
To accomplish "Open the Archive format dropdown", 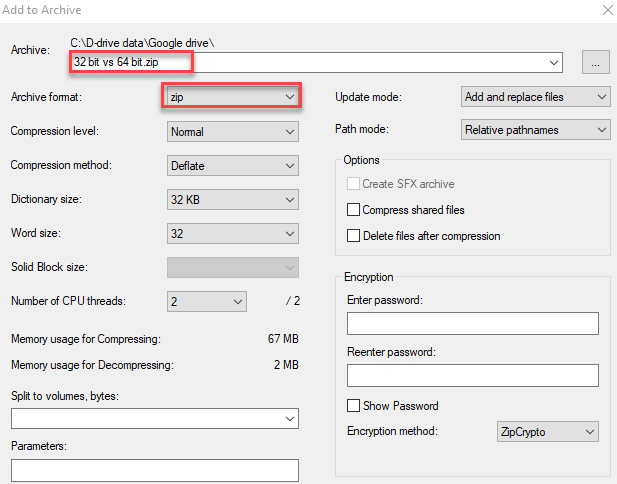I will coord(232,97).
